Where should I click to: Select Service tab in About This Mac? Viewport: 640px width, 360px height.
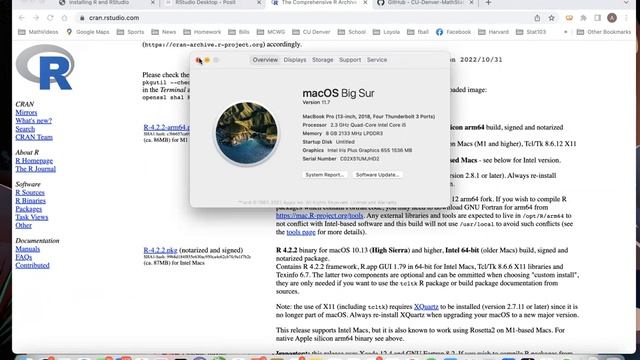pos(377,60)
